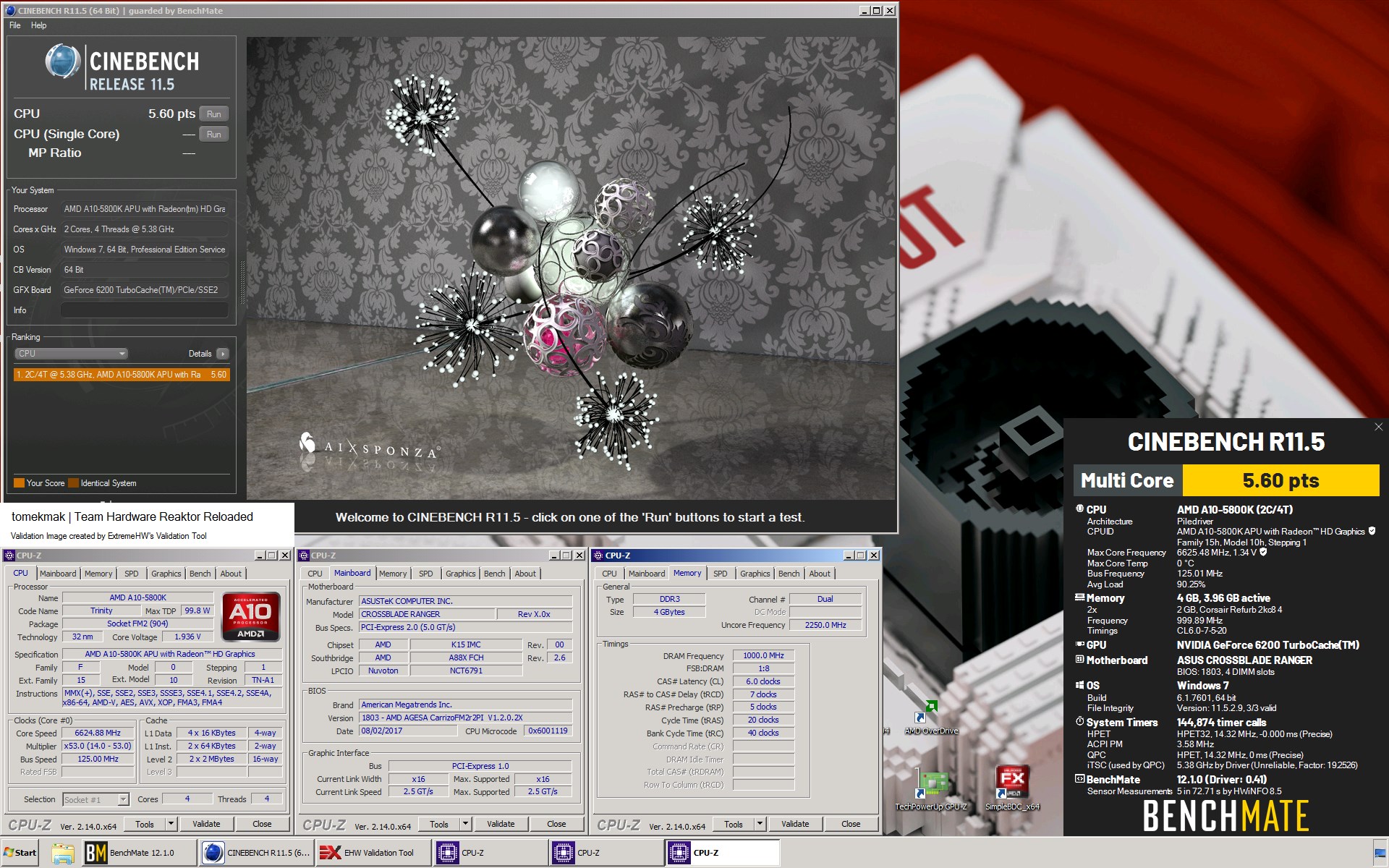Click the CPUID verified shield icon
Viewport: 1389px width, 868px height.
pyautogui.click(x=1372, y=531)
